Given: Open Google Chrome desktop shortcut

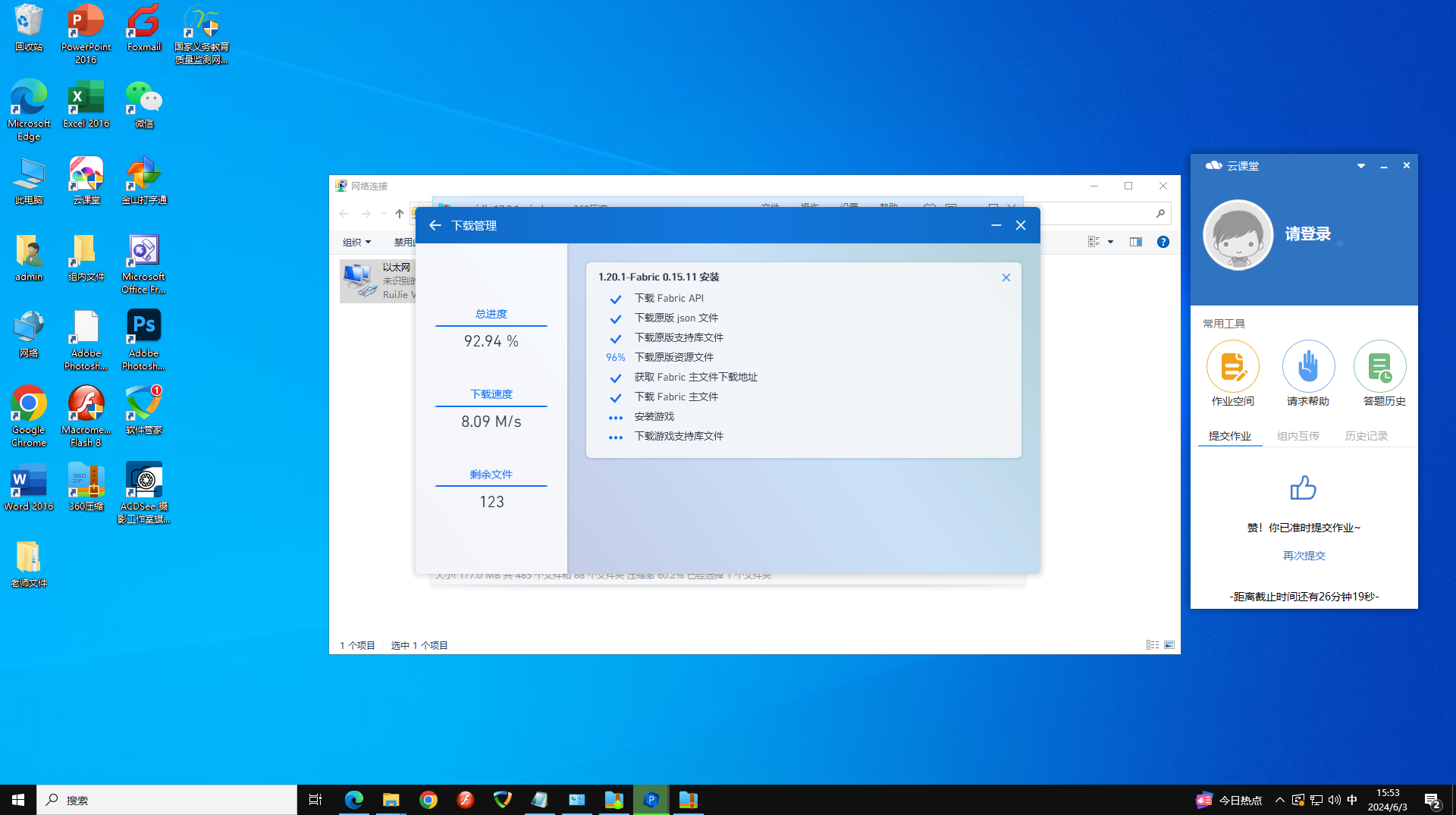Looking at the screenshot, I should tap(29, 404).
